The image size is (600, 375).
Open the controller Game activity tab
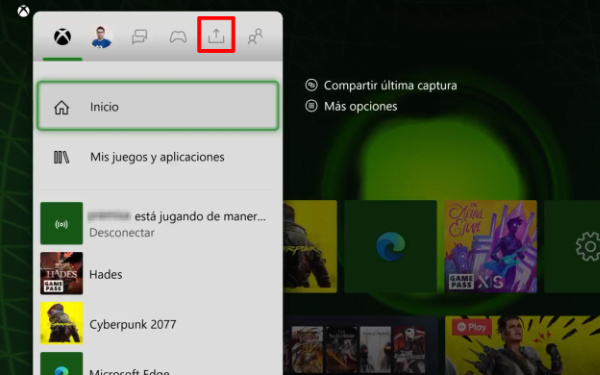pos(178,37)
